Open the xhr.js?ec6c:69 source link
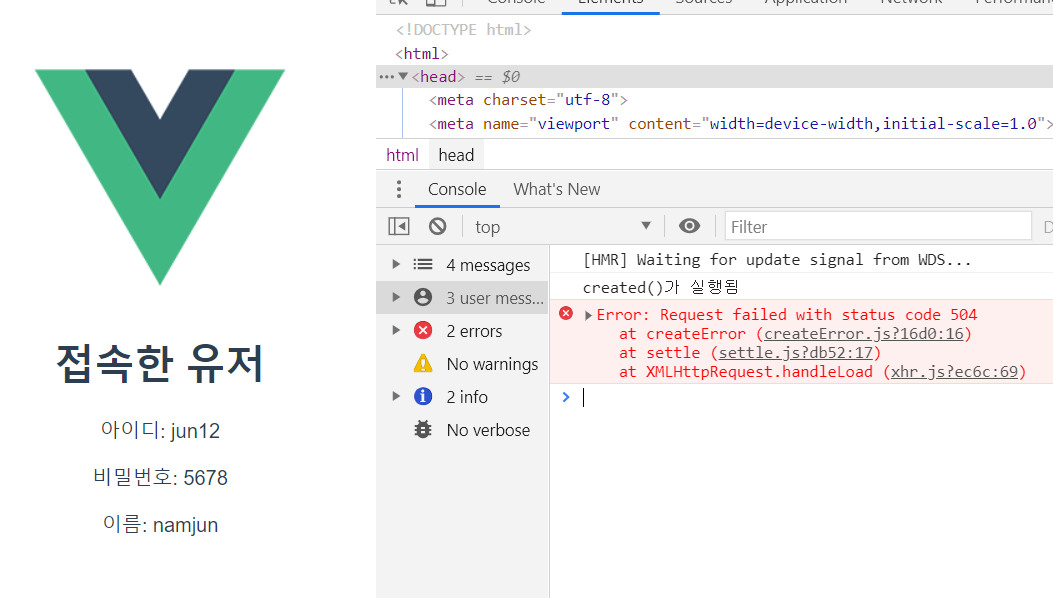 click(954, 372)
